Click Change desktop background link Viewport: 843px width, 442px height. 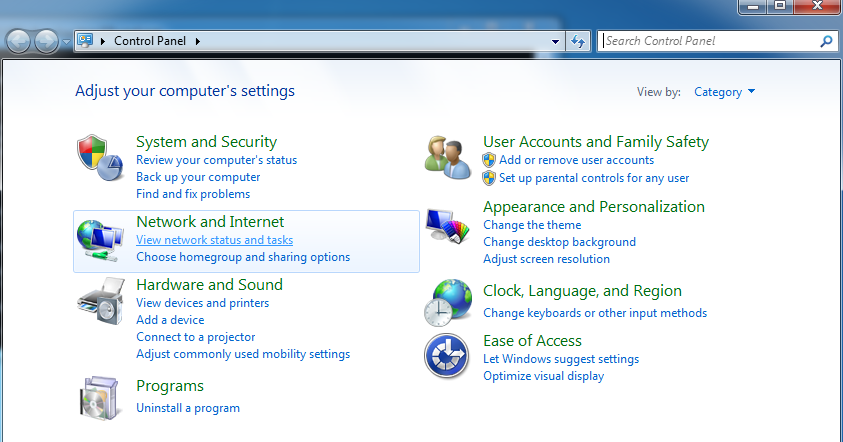pos(559,242)
